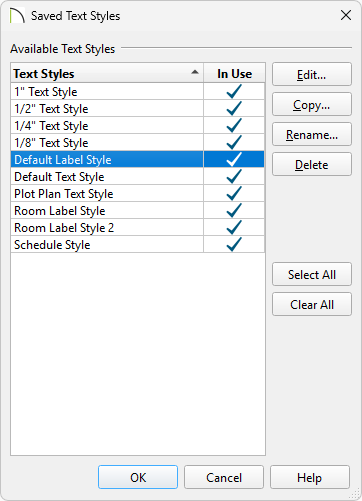Click In Use checkmark for 1/2" Text Style
This screenshot has height=501, width=362.
234,108
